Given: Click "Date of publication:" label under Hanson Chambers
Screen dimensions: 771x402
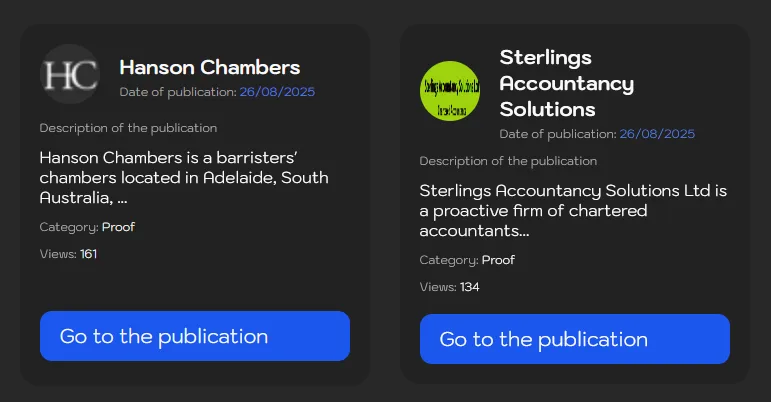Looking at the screenshot, I should 177,92.
